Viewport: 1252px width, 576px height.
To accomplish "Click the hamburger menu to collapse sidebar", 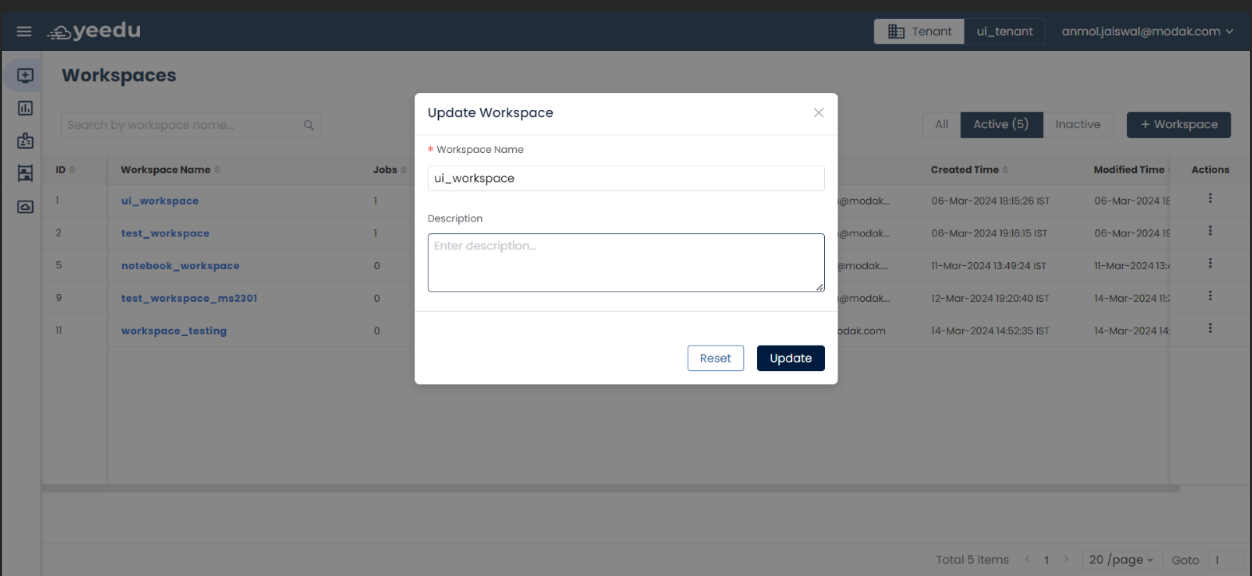I will (x=24, y=30).
